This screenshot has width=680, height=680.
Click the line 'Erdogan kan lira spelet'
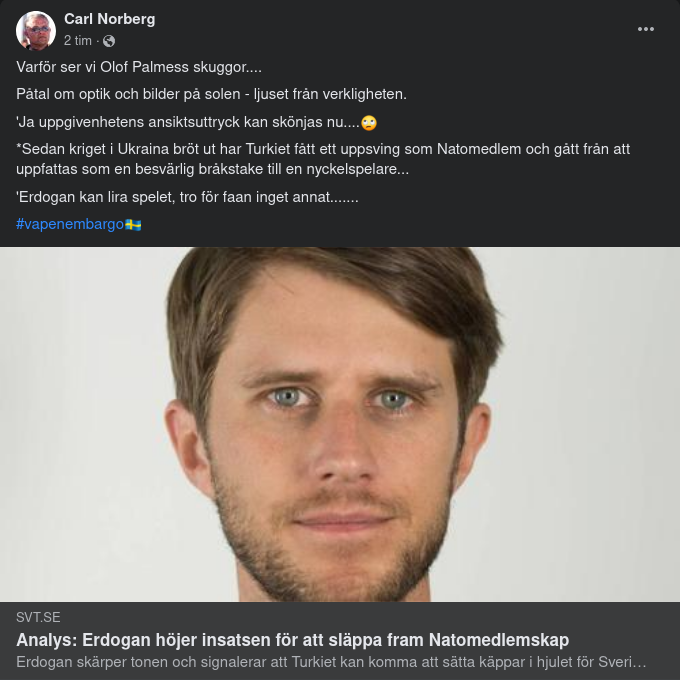pyautogui.click(x=187, y=197)
